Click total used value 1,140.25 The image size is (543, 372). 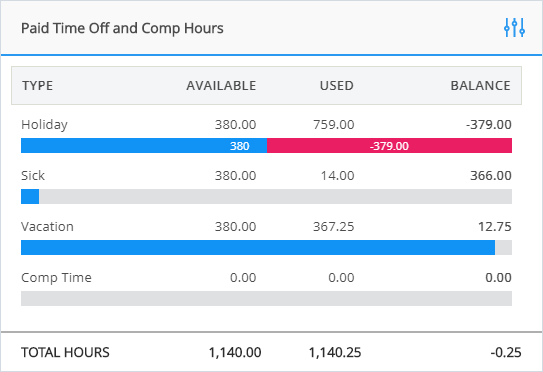(335, 353)
